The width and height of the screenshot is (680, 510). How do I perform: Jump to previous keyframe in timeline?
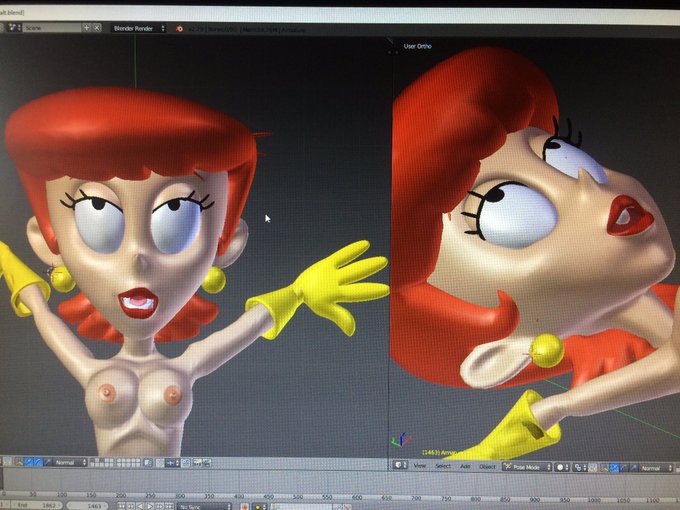[131, 506]
